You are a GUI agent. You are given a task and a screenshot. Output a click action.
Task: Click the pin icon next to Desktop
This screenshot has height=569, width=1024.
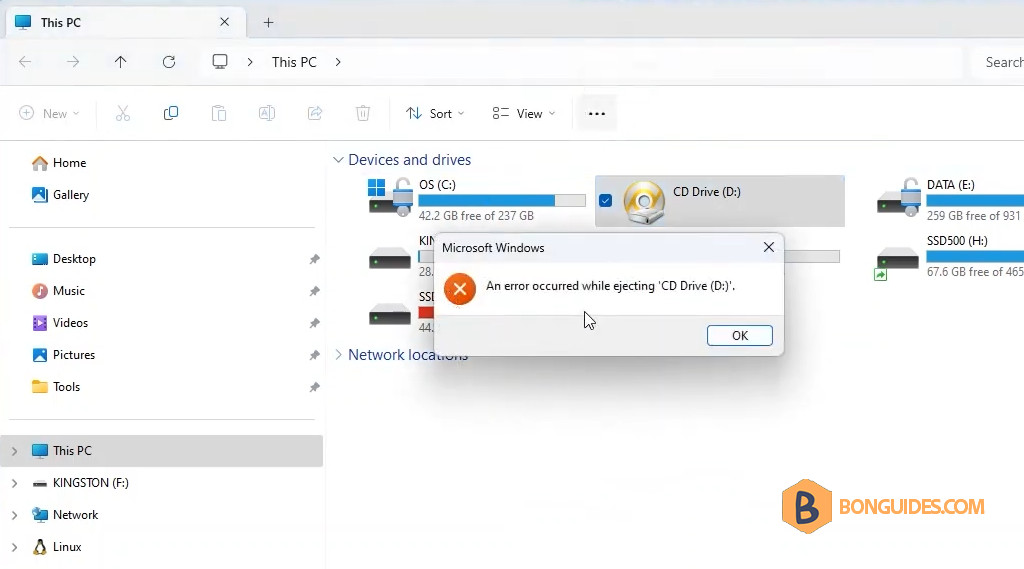coord(314,259)
